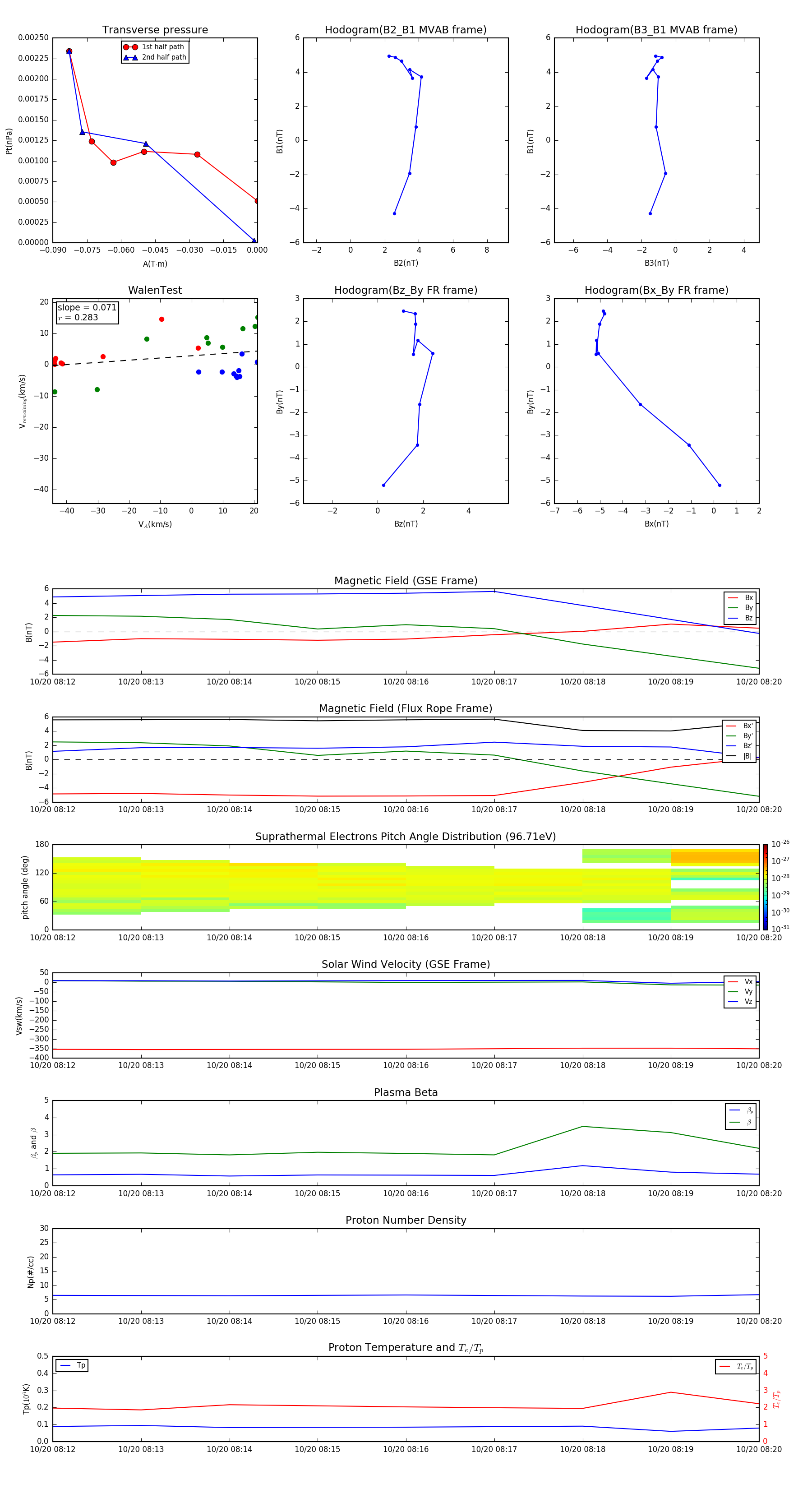Click the beta_p legend entry in Plasma Beta
The width and height of the screenshot is (812, 1489).
(x=741, y=1110)
